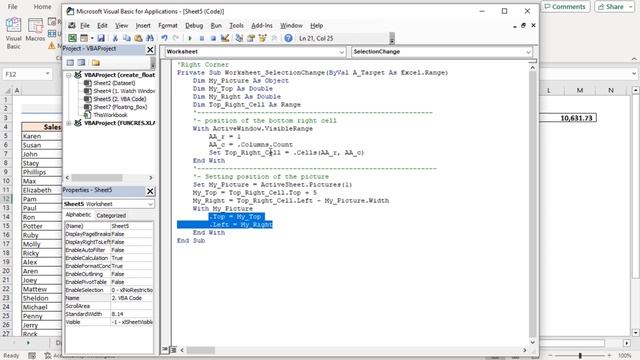
Task: Click View Code icon in Project panel
Action: pyautogui.click(x=70, y=62)
